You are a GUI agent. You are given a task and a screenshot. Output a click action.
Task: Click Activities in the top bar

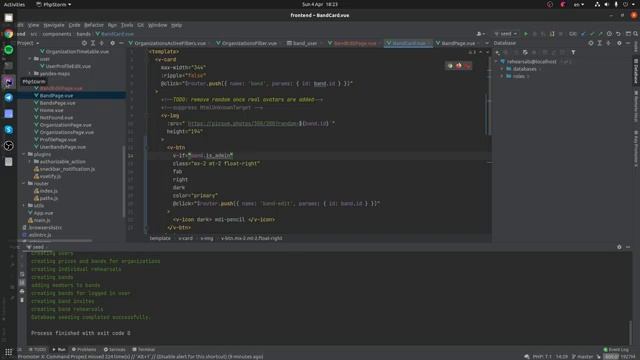click(x=14, y=4)
